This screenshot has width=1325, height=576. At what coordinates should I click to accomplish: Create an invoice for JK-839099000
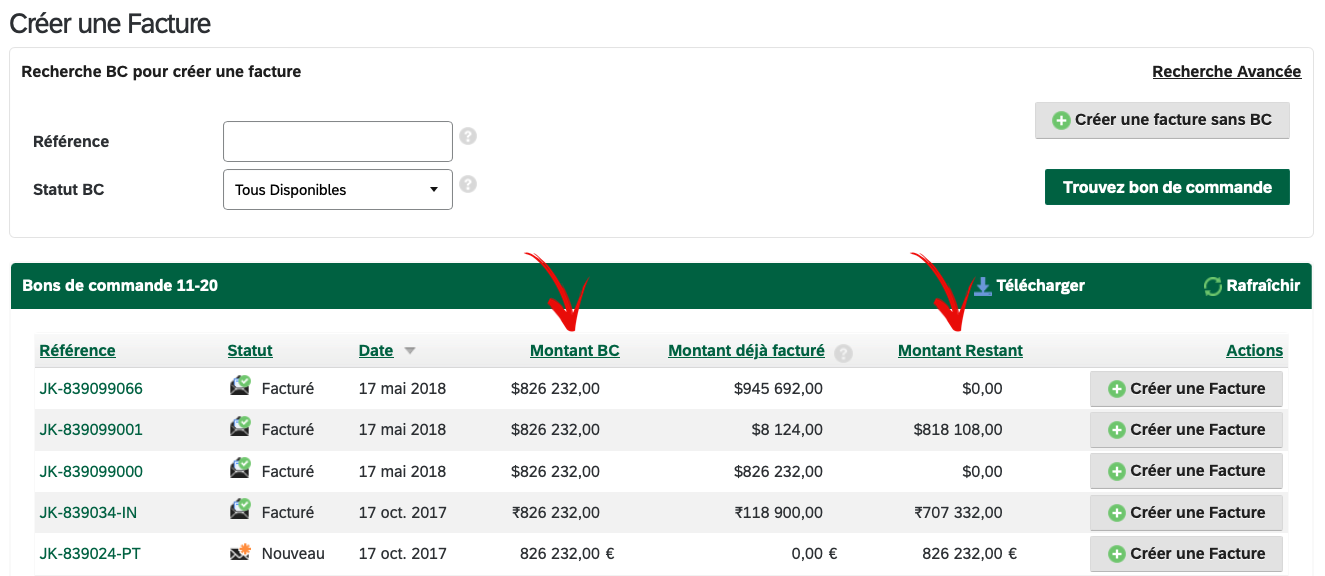pos(1186,470)
